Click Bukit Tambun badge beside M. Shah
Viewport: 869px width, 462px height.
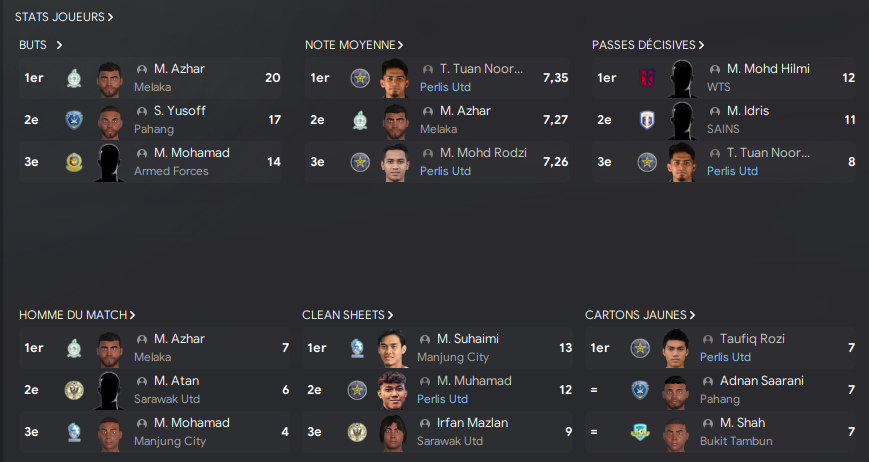point(640,432)
